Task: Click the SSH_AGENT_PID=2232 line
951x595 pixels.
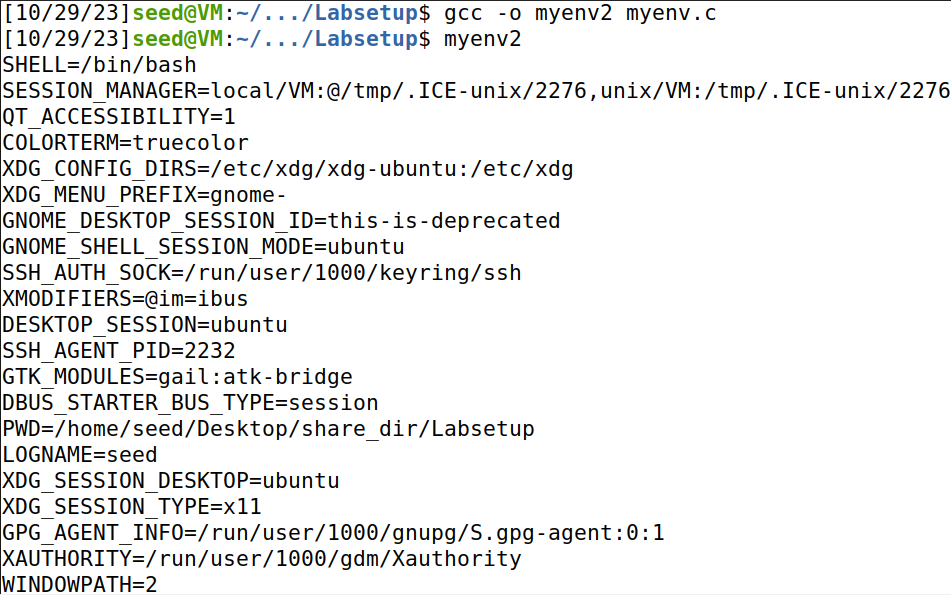Action: tap(118, 351)
